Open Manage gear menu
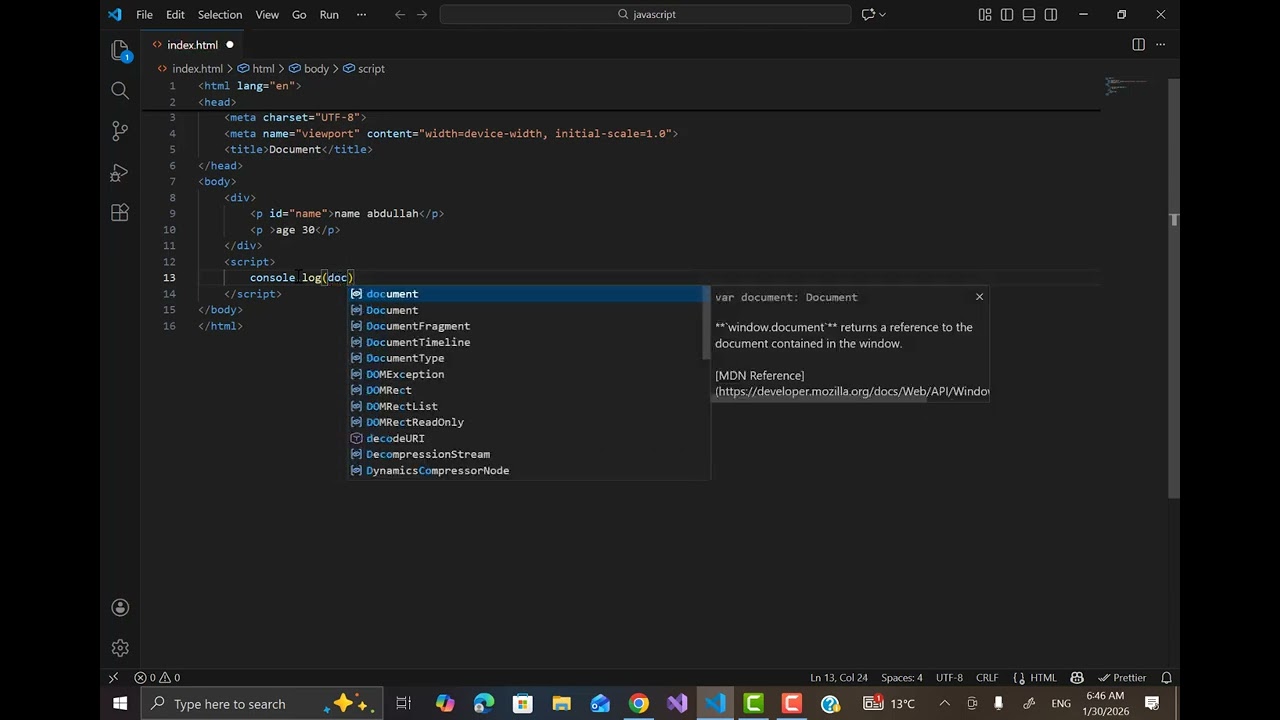This screenshot has height=720, width=1280. (120, 648)
